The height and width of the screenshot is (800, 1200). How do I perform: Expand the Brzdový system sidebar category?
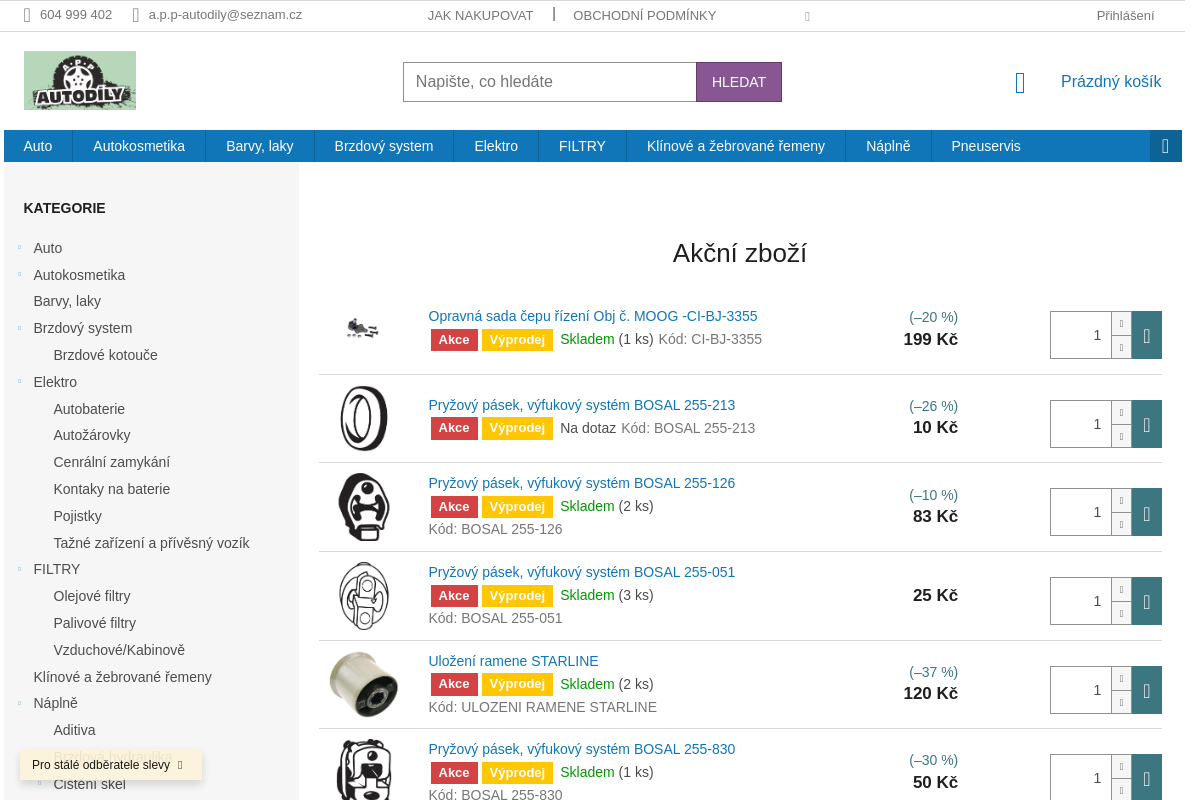point(19,328)
